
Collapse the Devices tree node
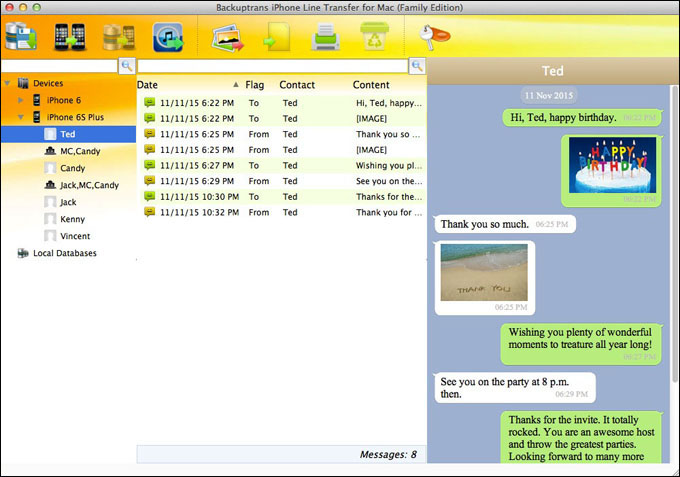coord(7,83)
